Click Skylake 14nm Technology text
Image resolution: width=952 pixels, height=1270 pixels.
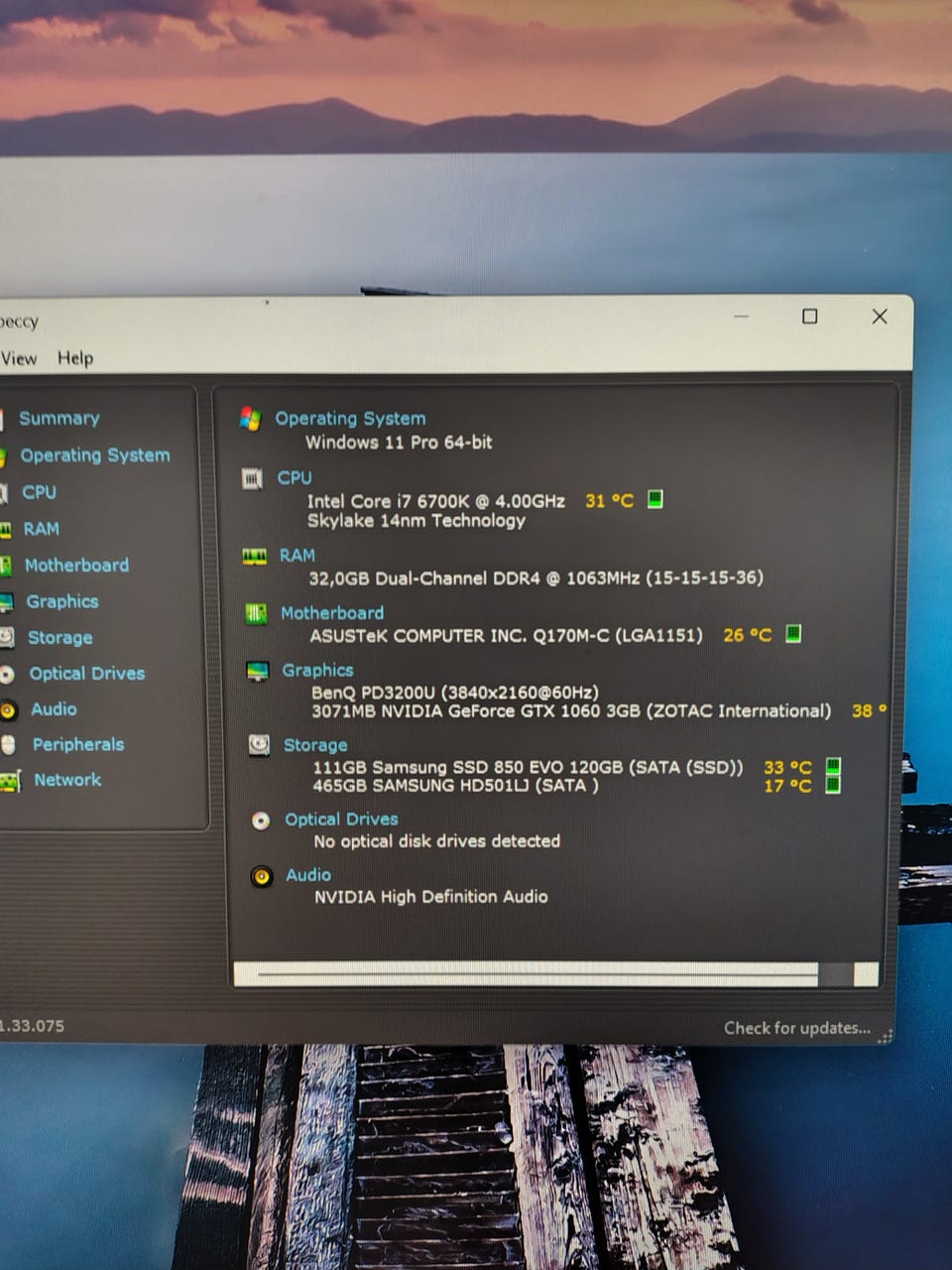[416, 521]
